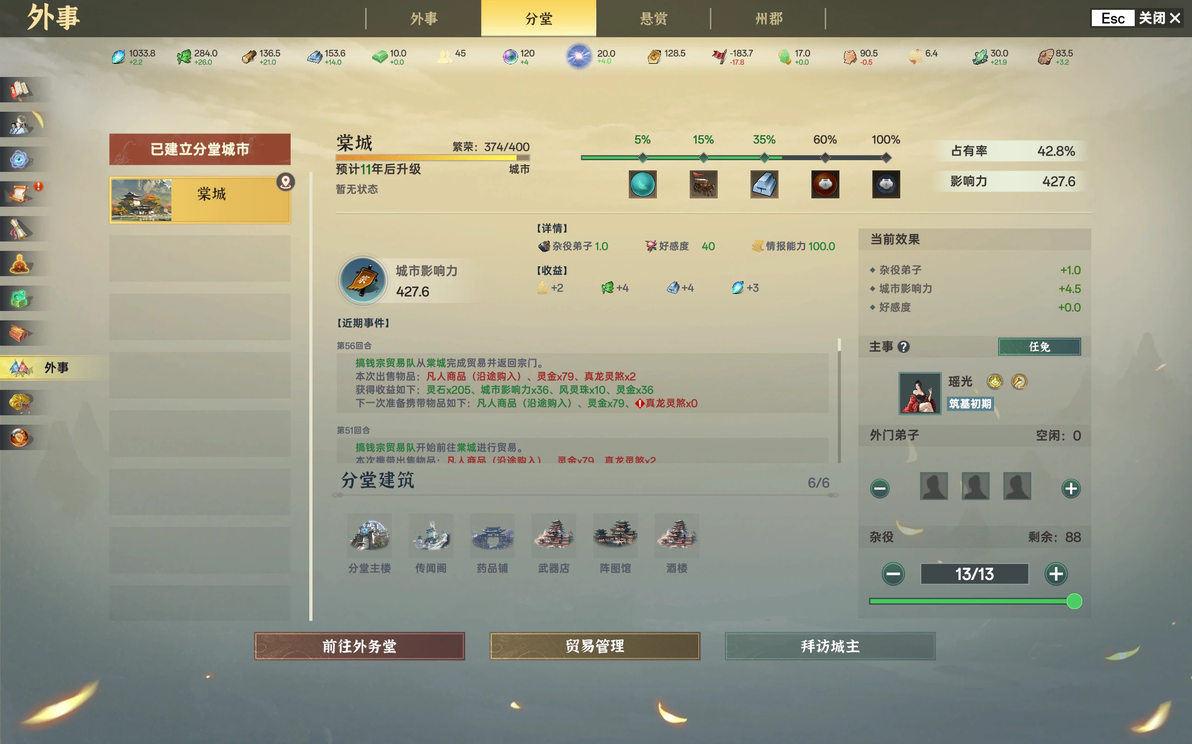Click the 好感度 40 detail

[x=680, y=246]
